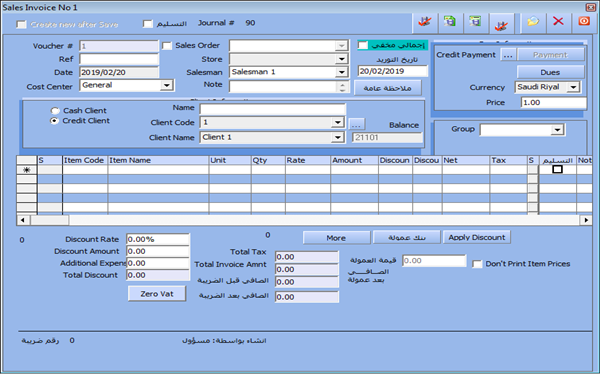Click the ellipsis button beside Client Code
Image resolution: width=600 pixels, height=374 pixels.
356,124
